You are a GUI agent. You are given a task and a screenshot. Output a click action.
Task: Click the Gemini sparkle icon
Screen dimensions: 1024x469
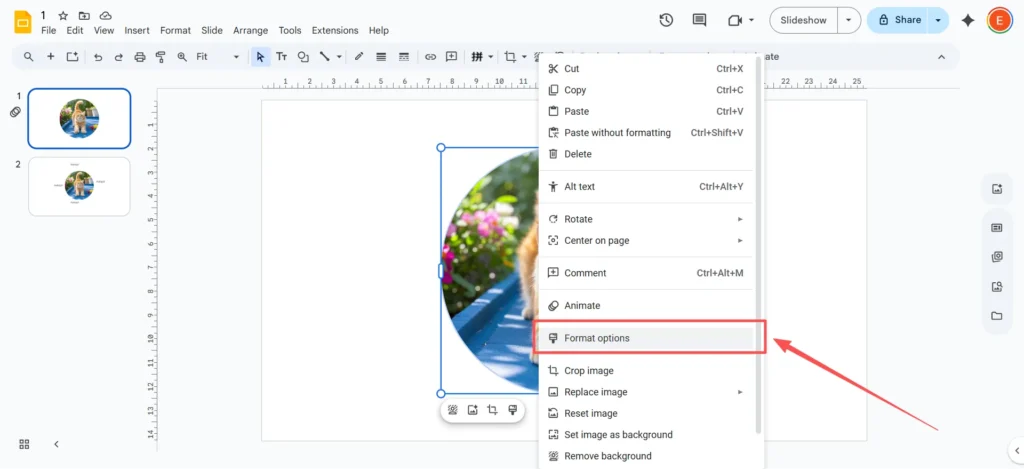(968, 21)
